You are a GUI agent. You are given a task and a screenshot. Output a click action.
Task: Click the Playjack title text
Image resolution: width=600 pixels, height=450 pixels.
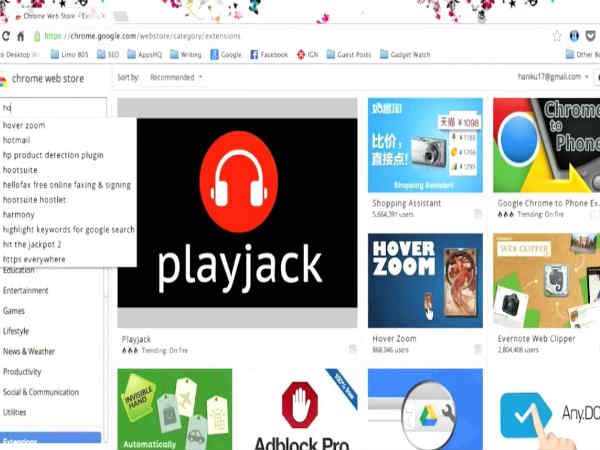pos(136,339)
